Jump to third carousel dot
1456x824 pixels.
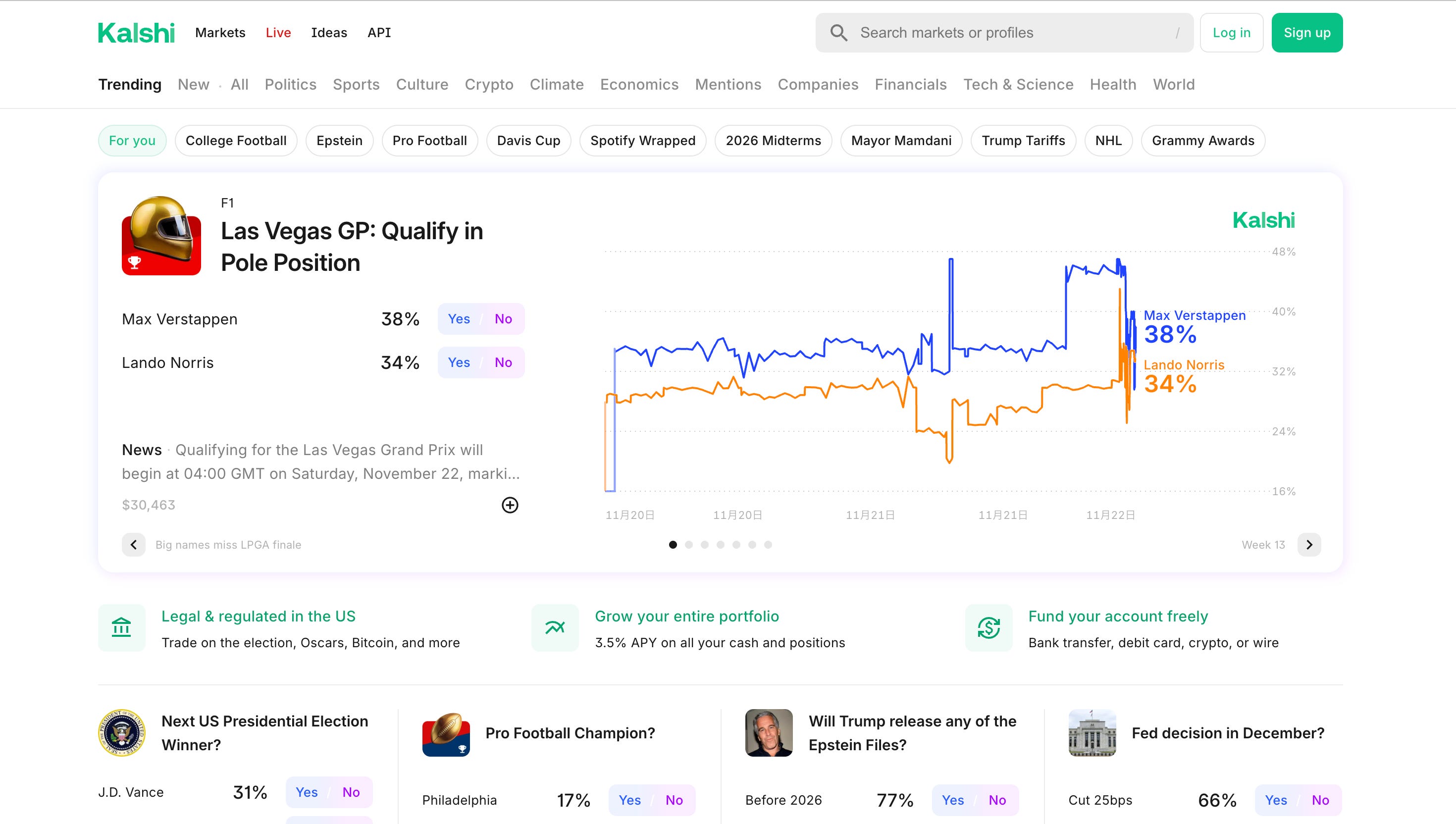[705, 545]
